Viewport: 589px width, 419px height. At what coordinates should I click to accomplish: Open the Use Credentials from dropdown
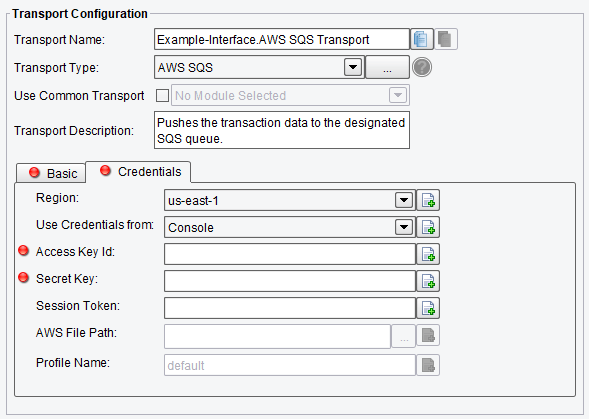[x=404, y=227]
